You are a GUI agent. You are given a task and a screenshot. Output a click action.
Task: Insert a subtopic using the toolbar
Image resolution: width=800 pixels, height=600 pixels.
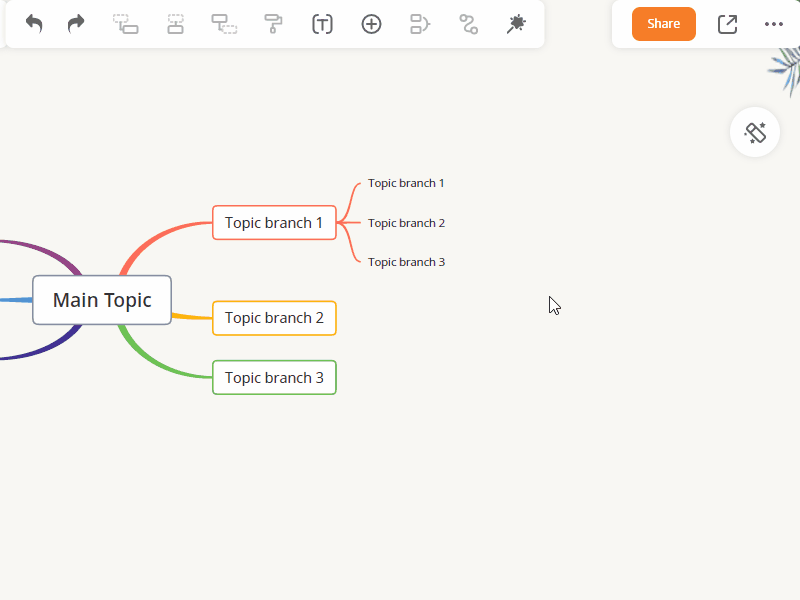point(224,24)
